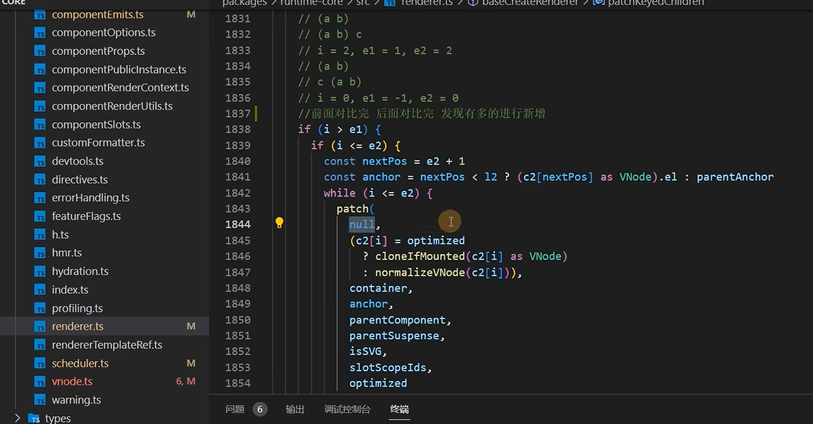Open componentEmits.ts file
The image size is (813, 424).
[97, 15]
